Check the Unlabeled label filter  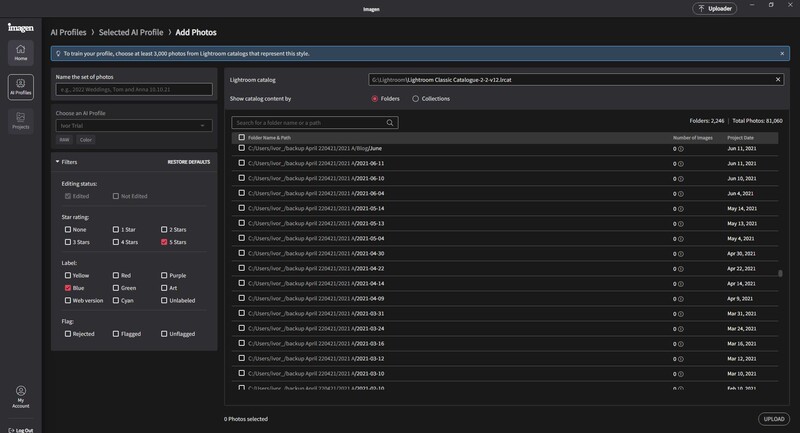164,301
